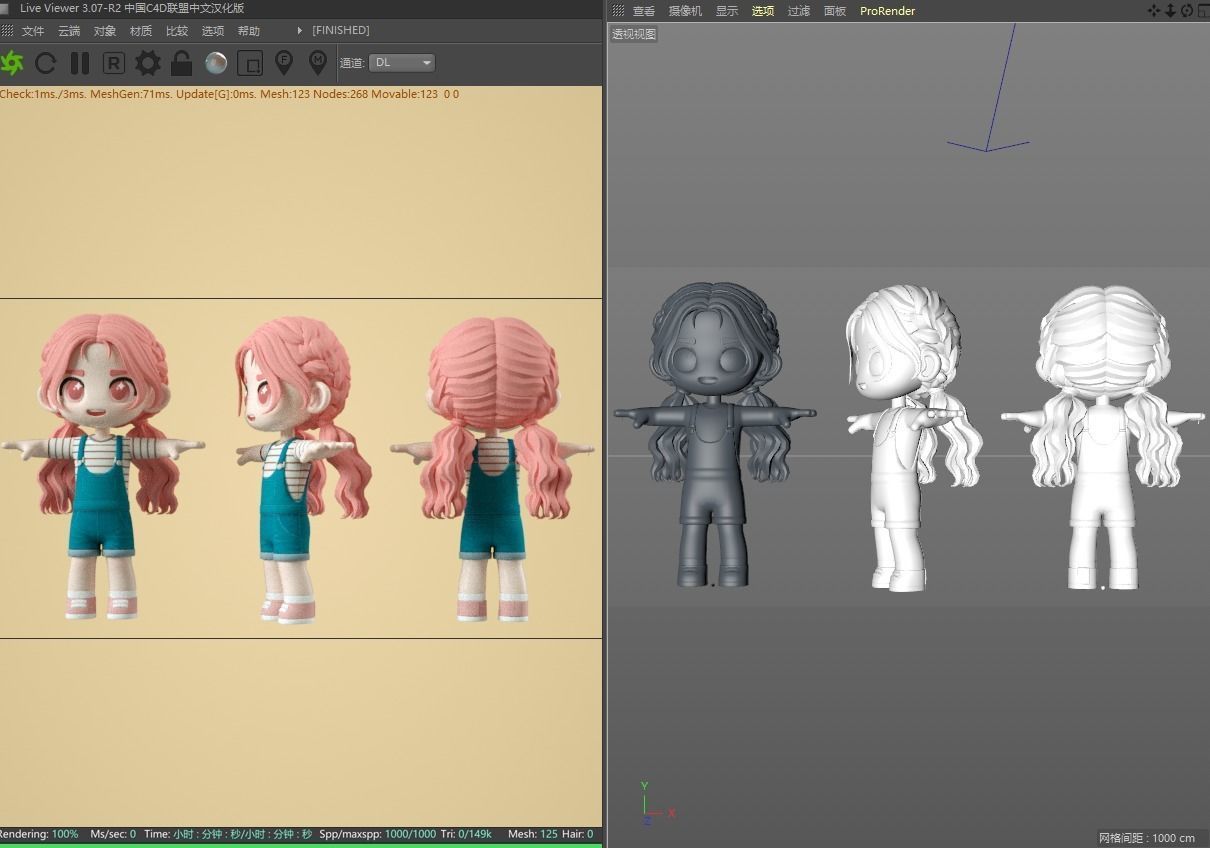The height and width of the screenshot is (848, 1210).
Task: Open the 面板 menu in the viewport
Action: [x=835, y=11]
